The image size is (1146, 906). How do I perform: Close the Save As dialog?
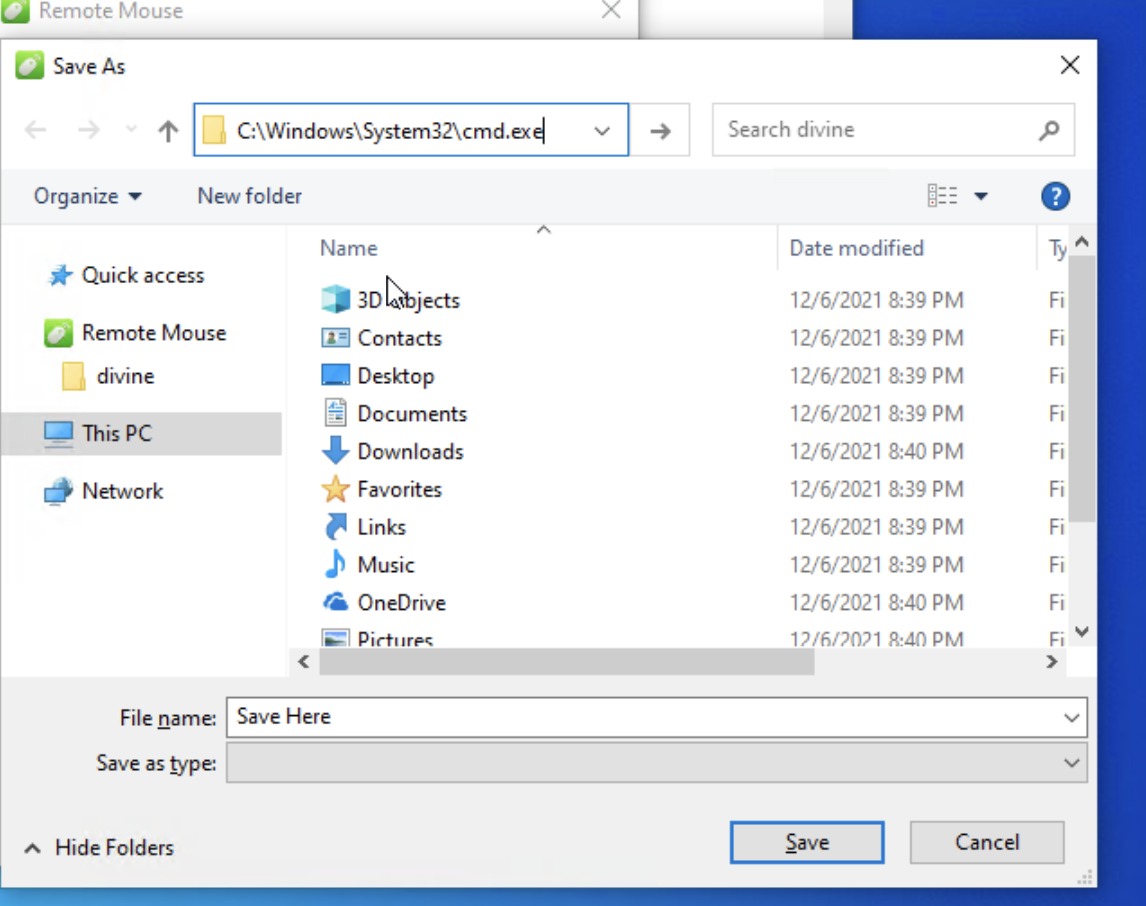pos(1069,65)
